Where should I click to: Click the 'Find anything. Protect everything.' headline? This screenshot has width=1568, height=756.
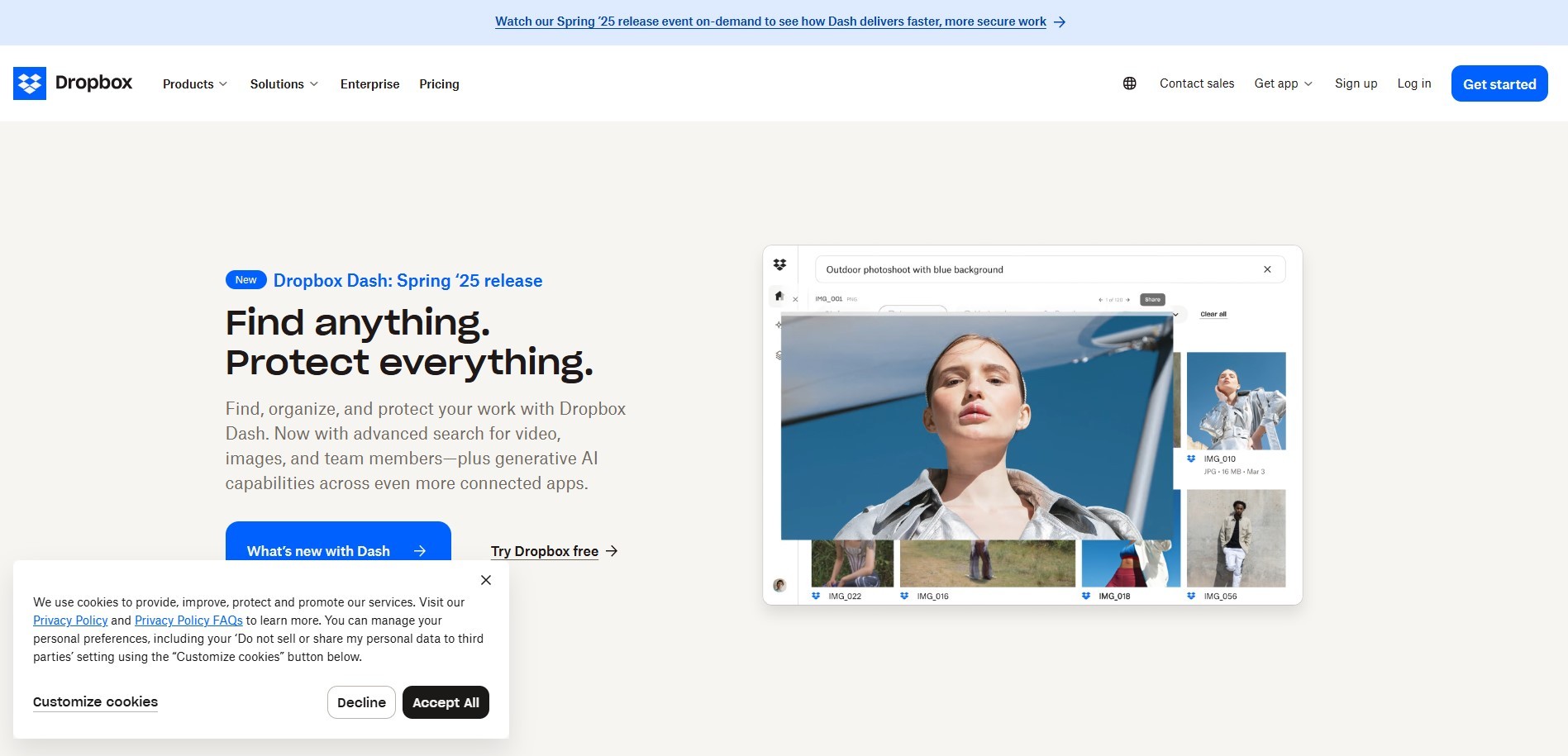410,342
